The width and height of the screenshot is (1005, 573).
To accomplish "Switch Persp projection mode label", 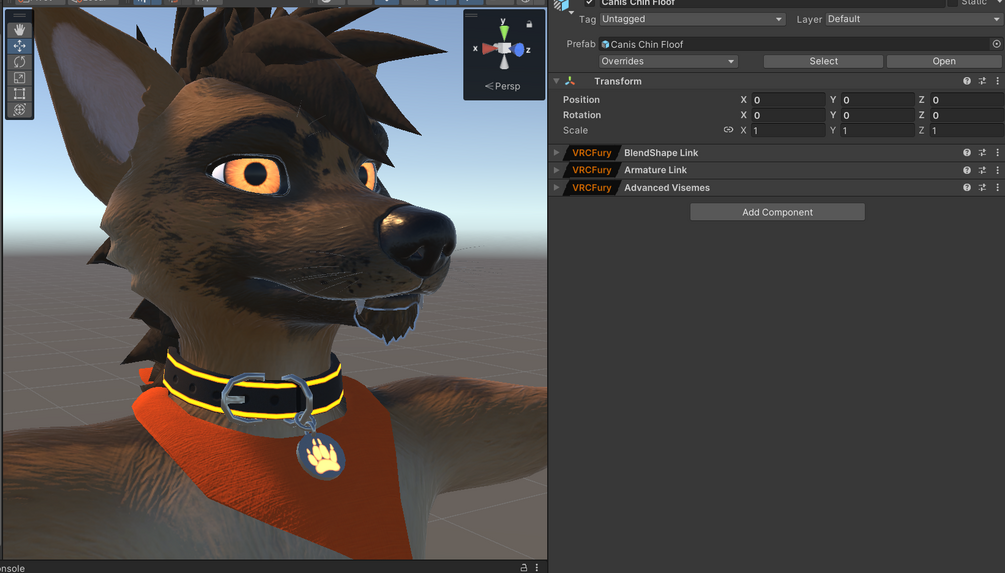I will pyautogui.click(x=502, y=86).
